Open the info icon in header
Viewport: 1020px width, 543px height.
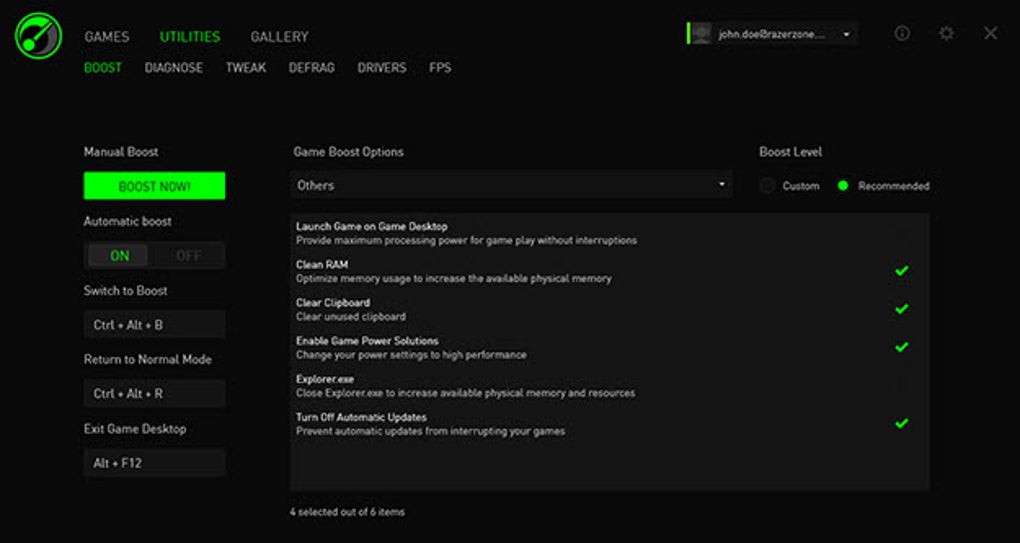tap(902, 33)
